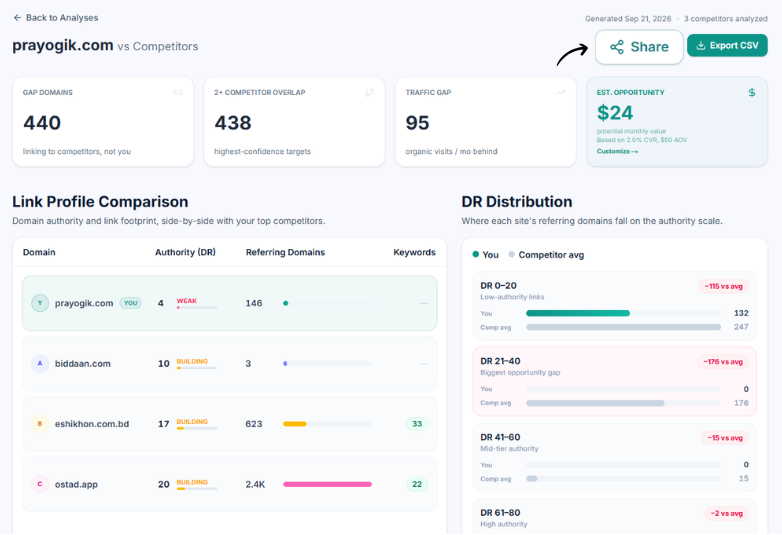Click the −15 vs avg badge
This screenshot has height=535, width=782.
725,438
